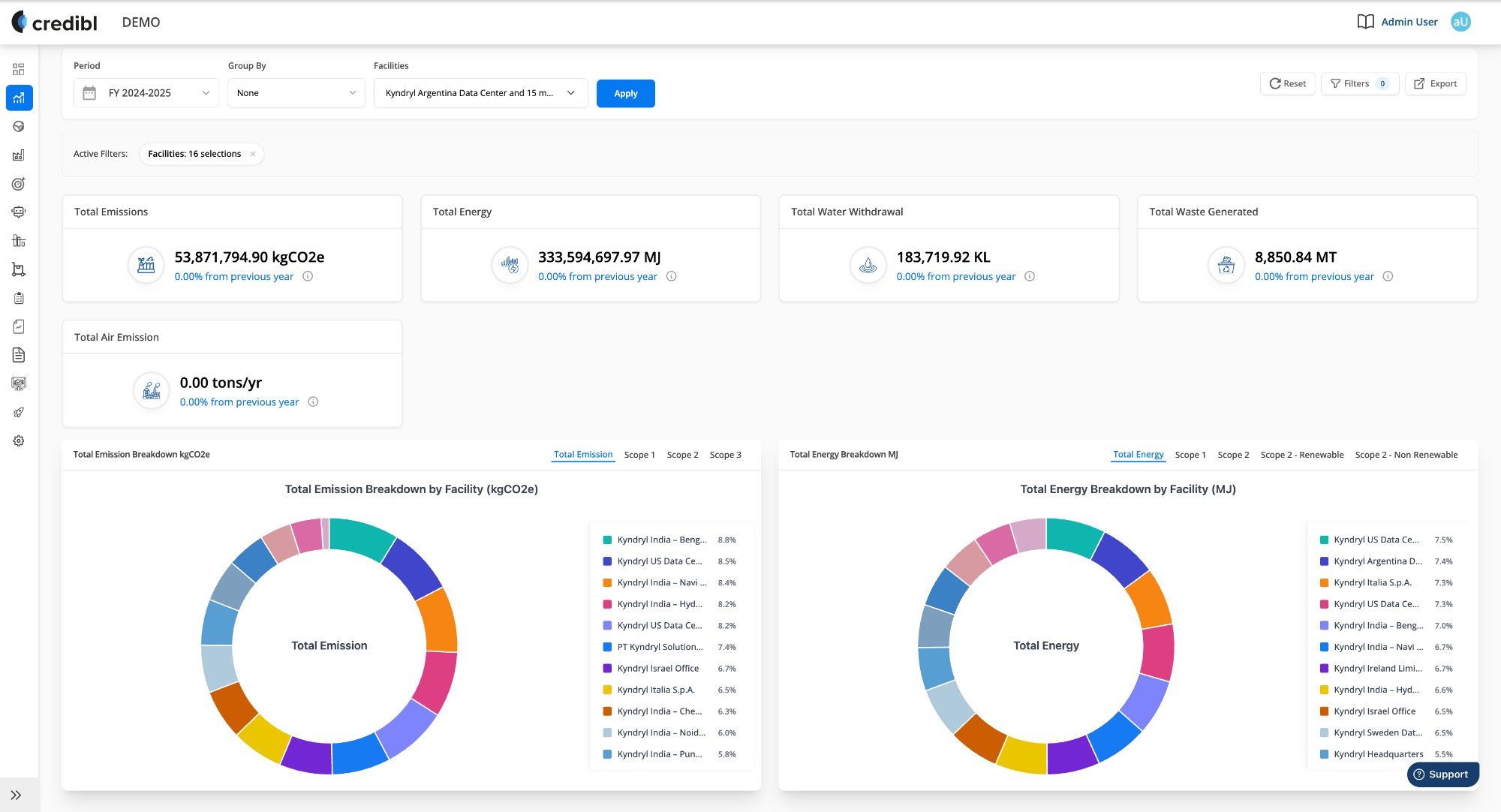Switch to emission Scope 3 tab
1501x812 pixels.
(725, 455)
